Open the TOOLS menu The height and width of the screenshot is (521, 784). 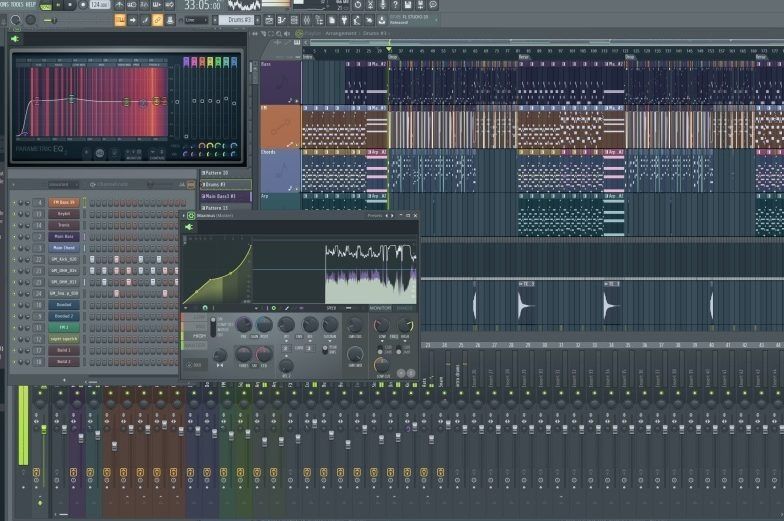tap(17, 4)
